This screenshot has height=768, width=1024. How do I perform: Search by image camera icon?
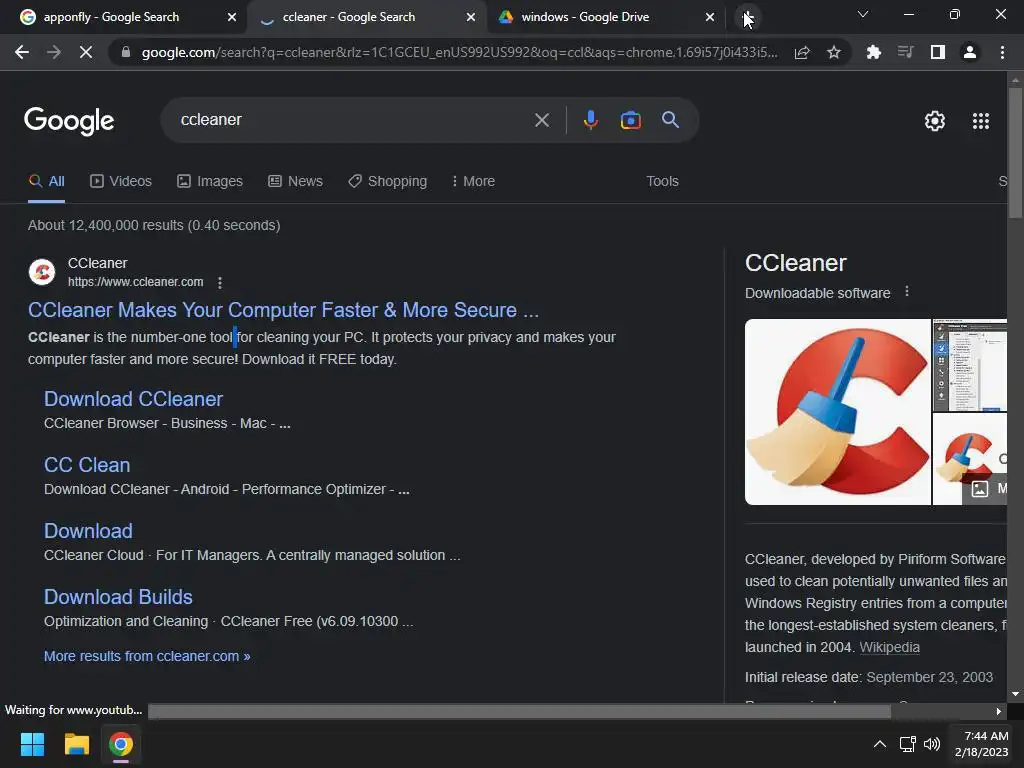[630, 120]
